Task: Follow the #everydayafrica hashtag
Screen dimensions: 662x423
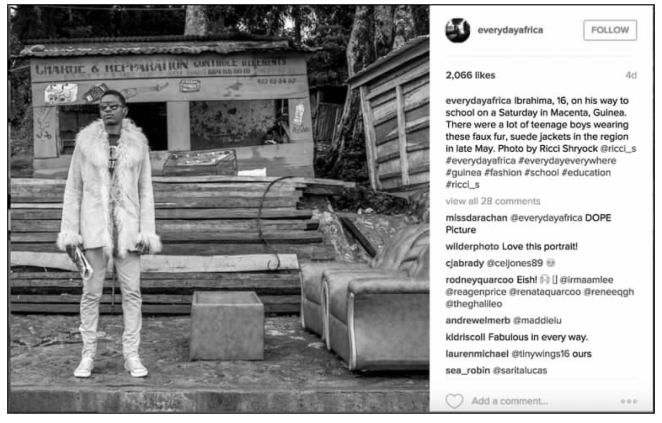Action: 480,160
